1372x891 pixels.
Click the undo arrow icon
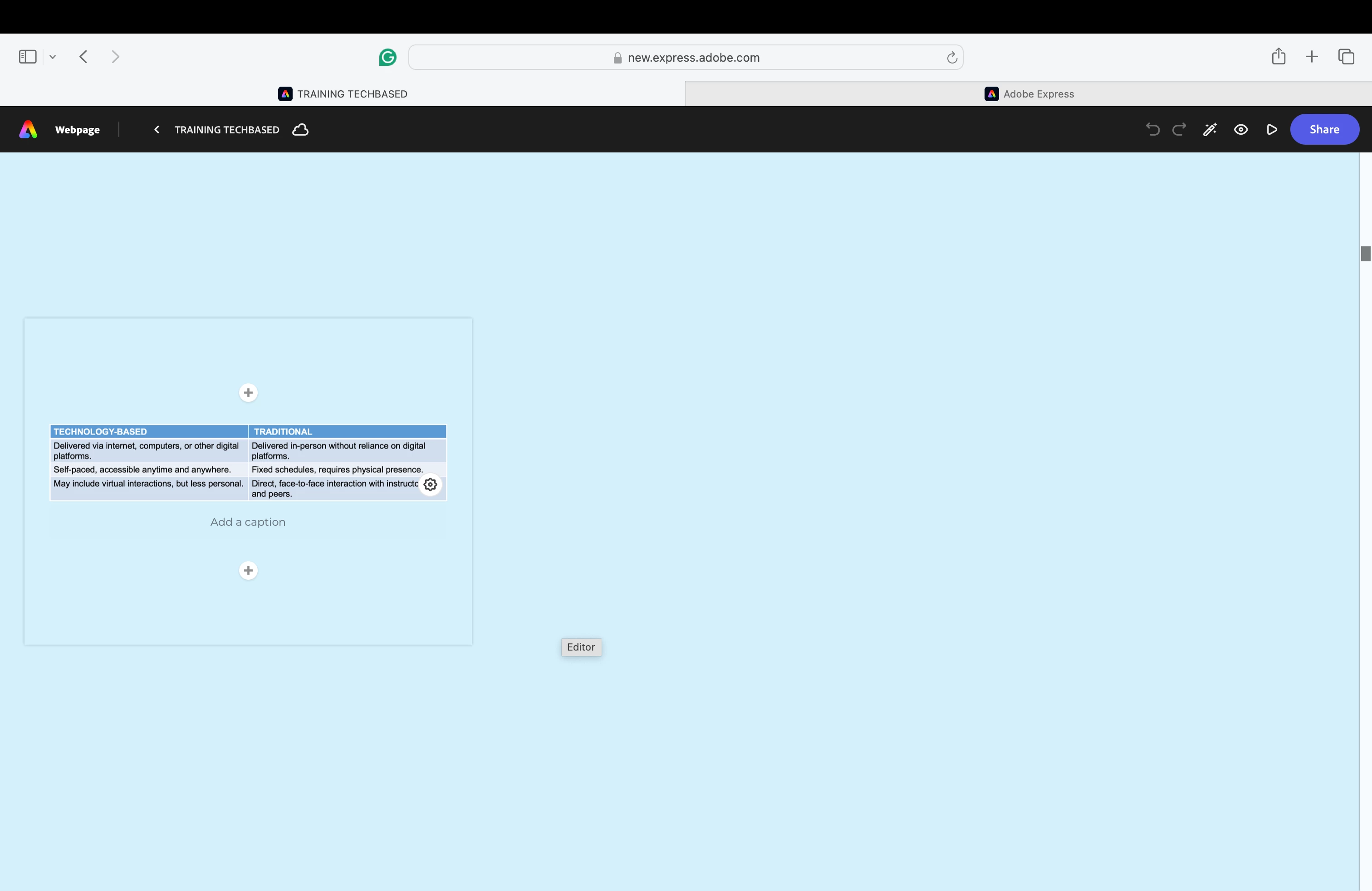pos(1152,130)
